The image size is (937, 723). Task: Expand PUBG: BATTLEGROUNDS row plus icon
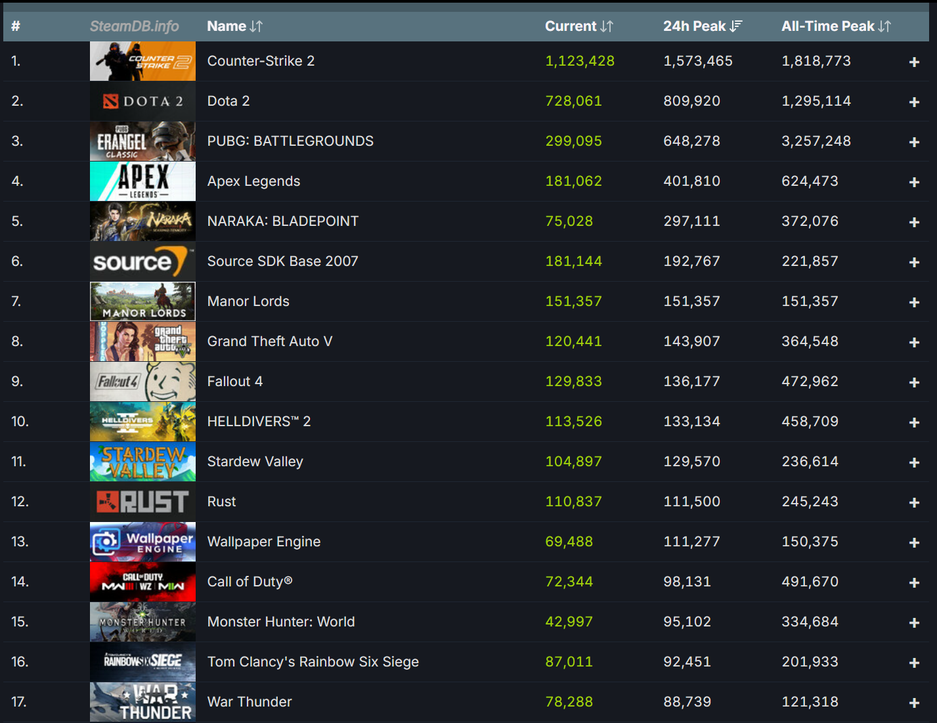pos(914,142)
